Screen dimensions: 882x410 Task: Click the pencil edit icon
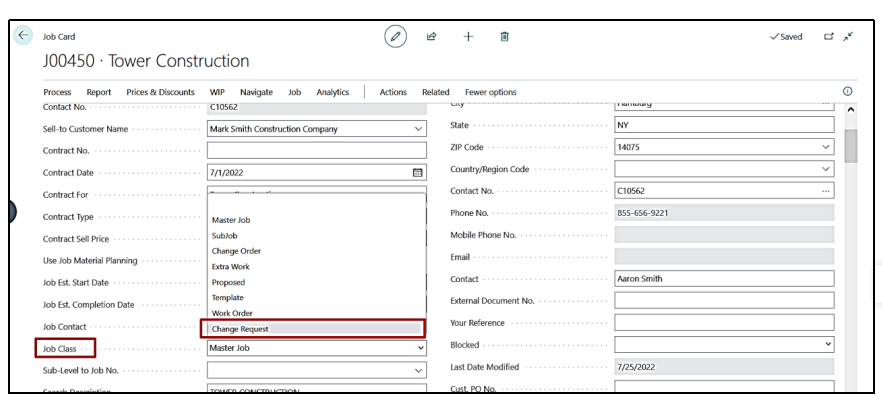tap(397, 37)
